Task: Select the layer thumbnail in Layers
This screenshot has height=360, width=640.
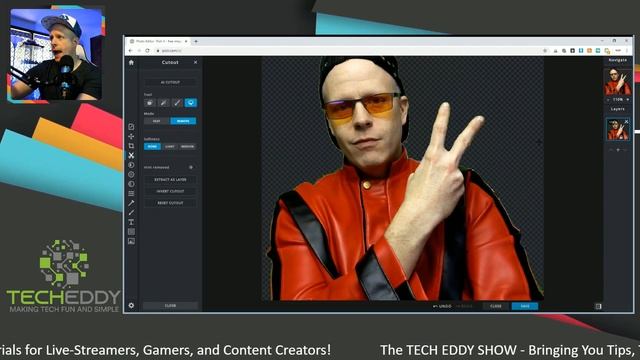Action: click(617, 129)
